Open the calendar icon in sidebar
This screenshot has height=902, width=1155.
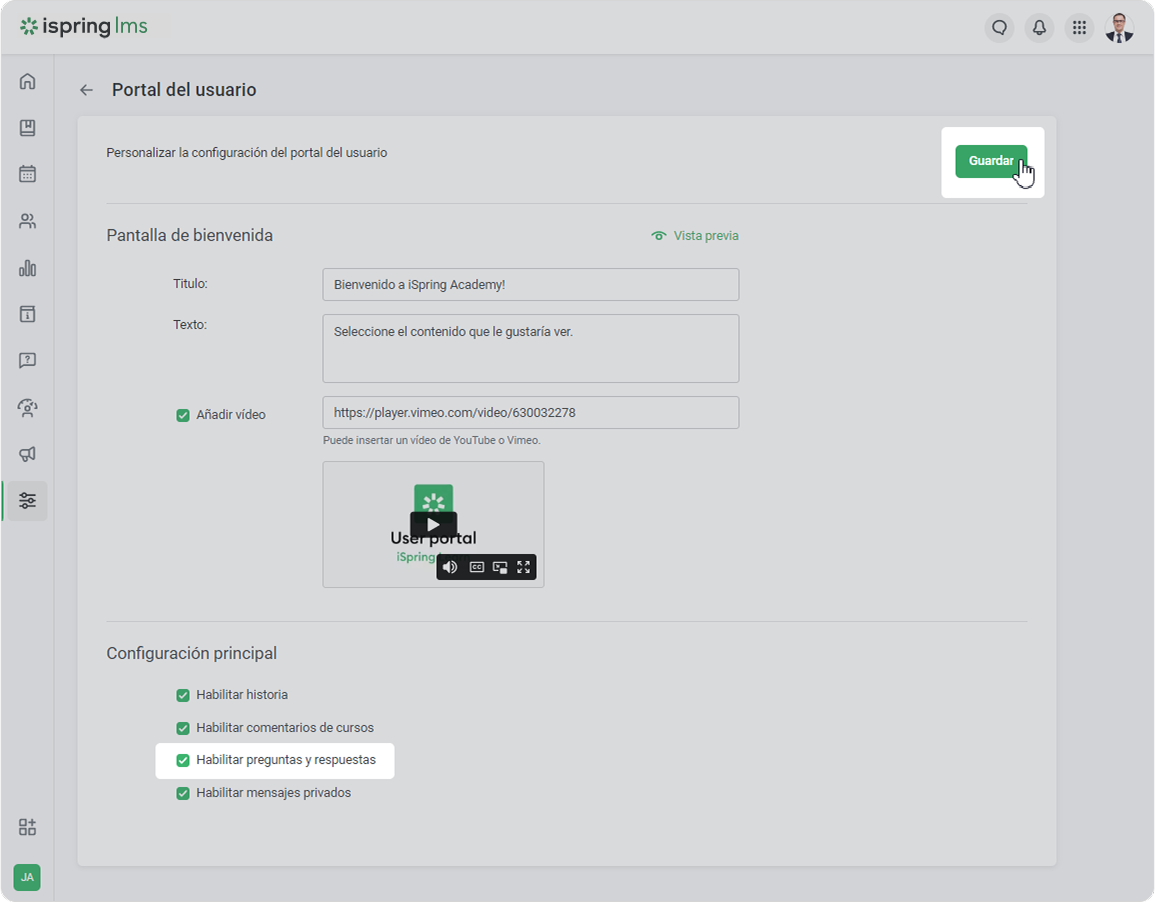pos(27,174)
